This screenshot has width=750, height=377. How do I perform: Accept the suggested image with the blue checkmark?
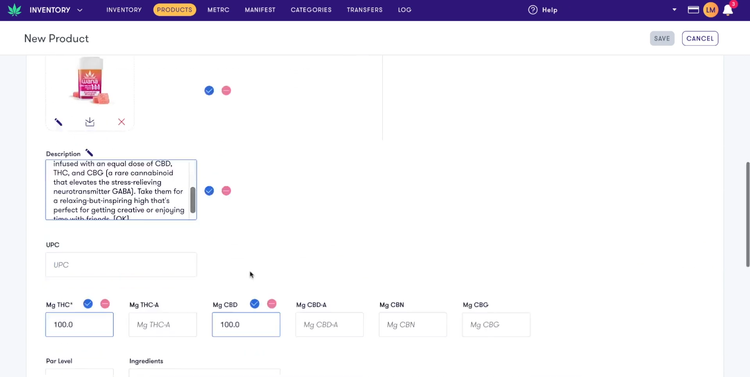209,90
